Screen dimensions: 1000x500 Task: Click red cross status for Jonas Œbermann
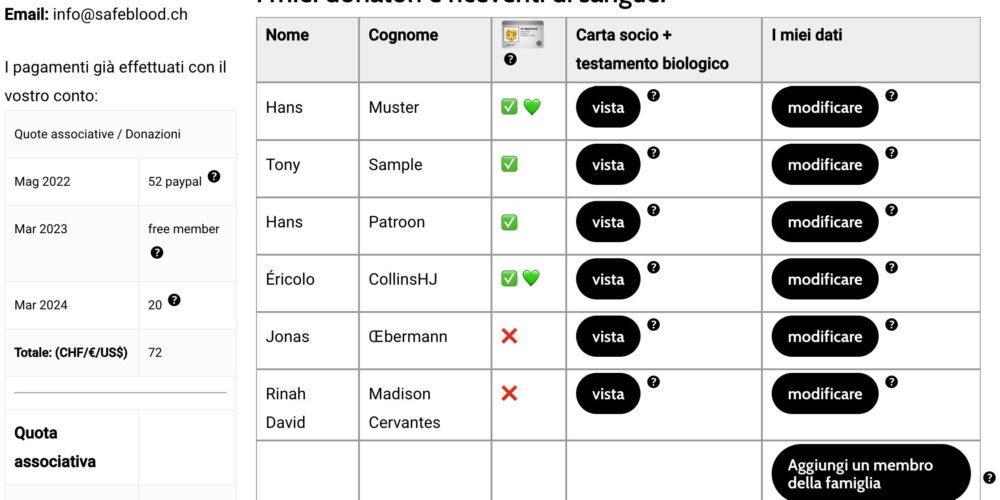pyautogui.click(x=509, y=336)
